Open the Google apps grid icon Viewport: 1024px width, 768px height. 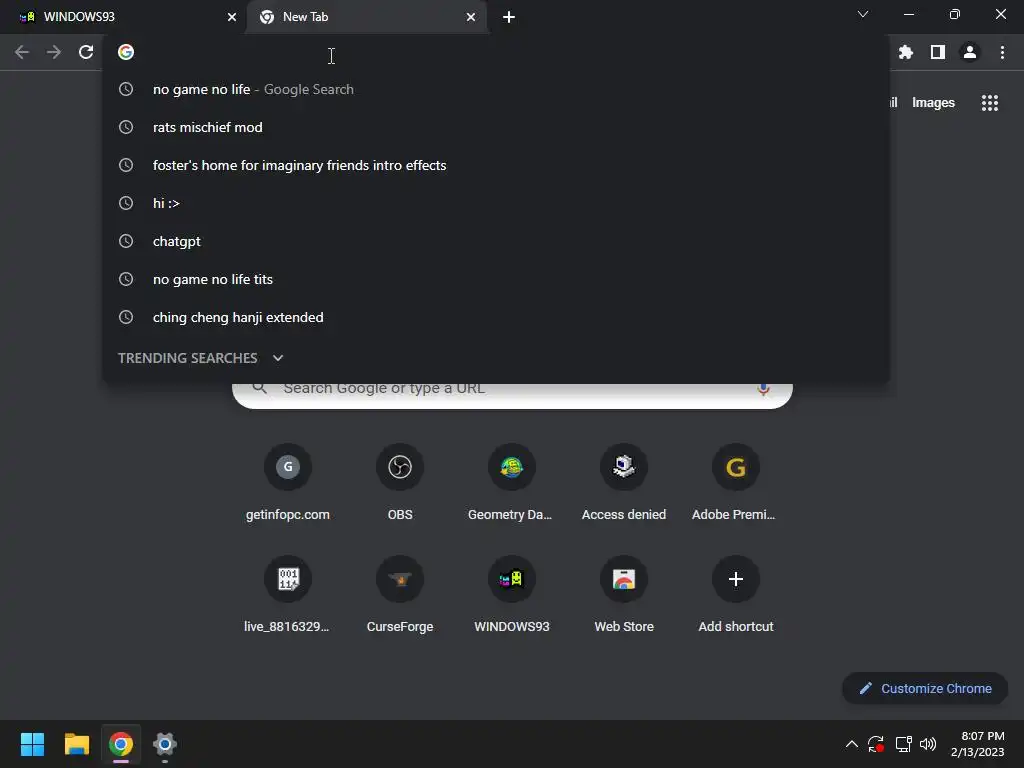tap(989, 103)
